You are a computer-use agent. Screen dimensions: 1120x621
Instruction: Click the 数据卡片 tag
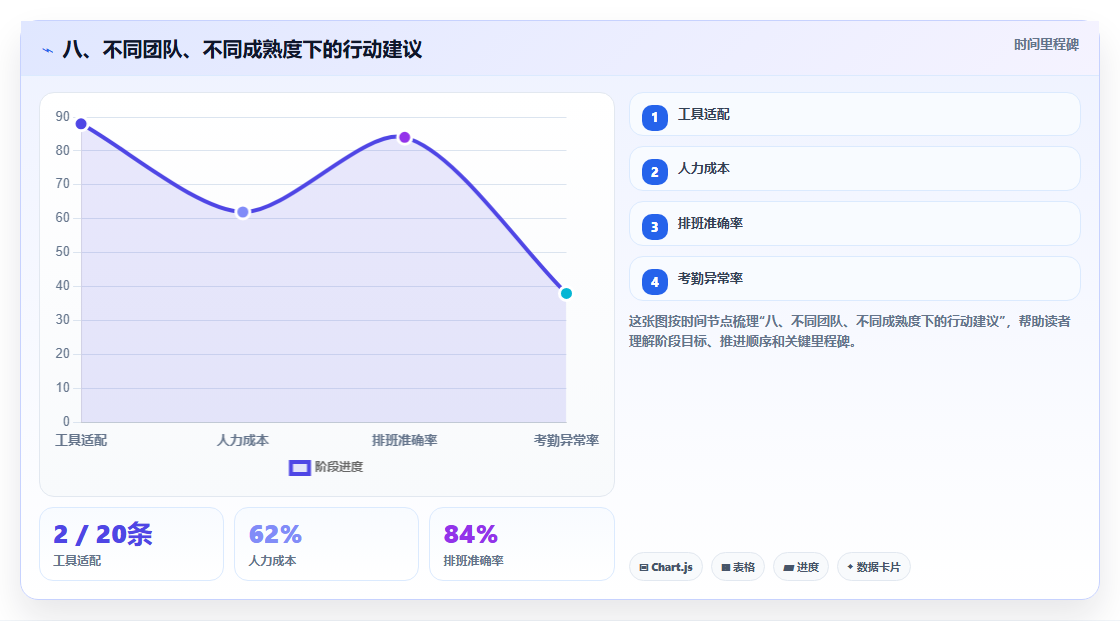[874, 567]
